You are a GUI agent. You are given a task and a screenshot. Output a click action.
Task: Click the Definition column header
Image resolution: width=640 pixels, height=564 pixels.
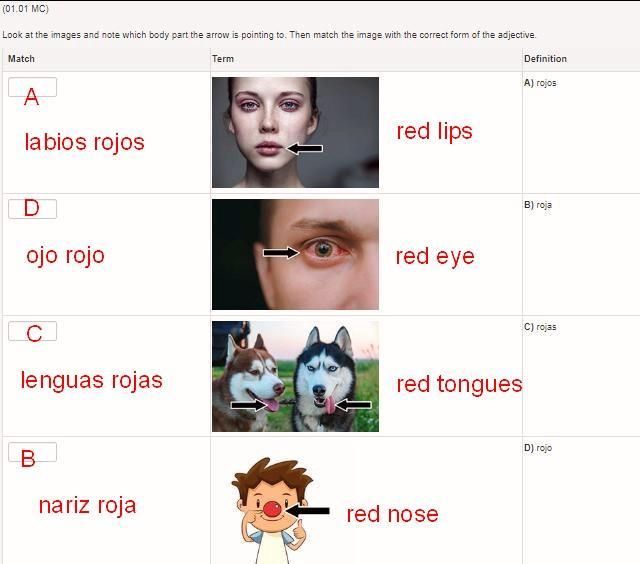point(545,59)
